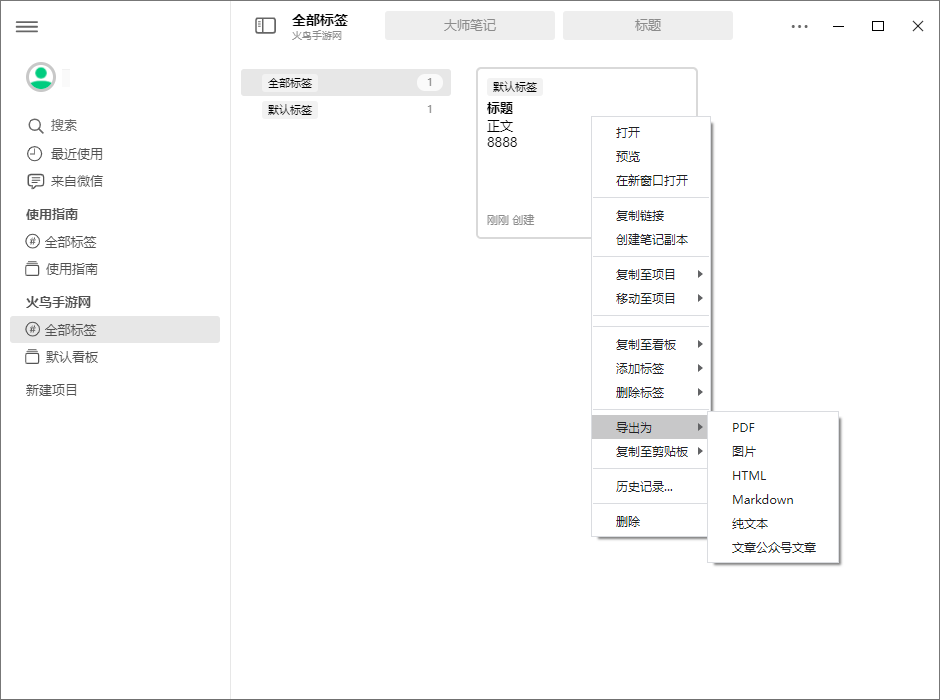The width and height of the screenshot is (940, 700).
Task: Open the hamburger menu icon
Action: (26, 26)
